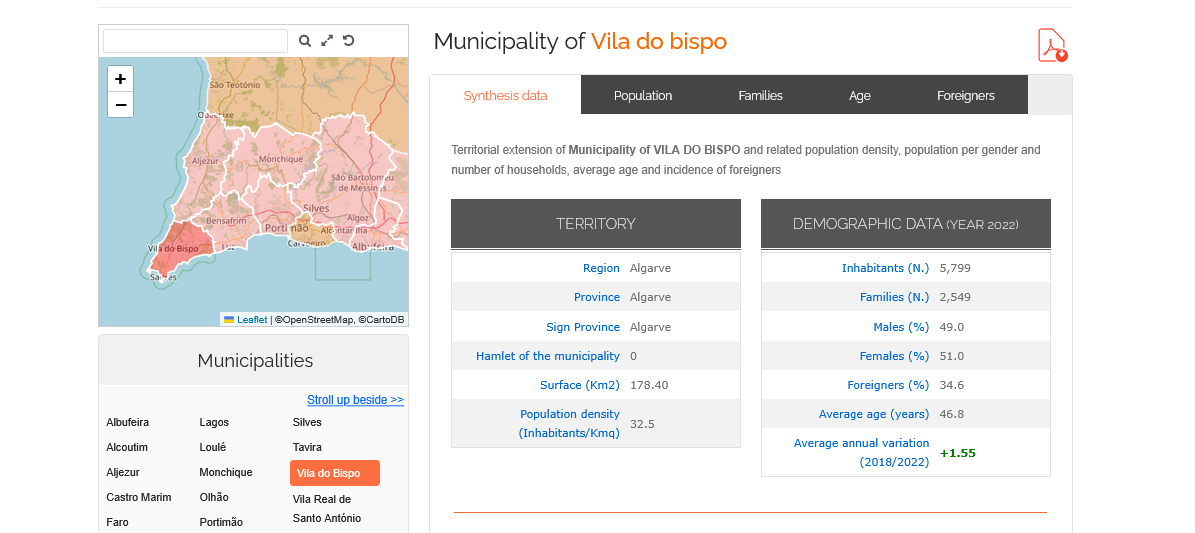This screenshot has width=1195, height=533.
Task: Click the highlighted Vila do Bispo button
Action: coord(335,473)
